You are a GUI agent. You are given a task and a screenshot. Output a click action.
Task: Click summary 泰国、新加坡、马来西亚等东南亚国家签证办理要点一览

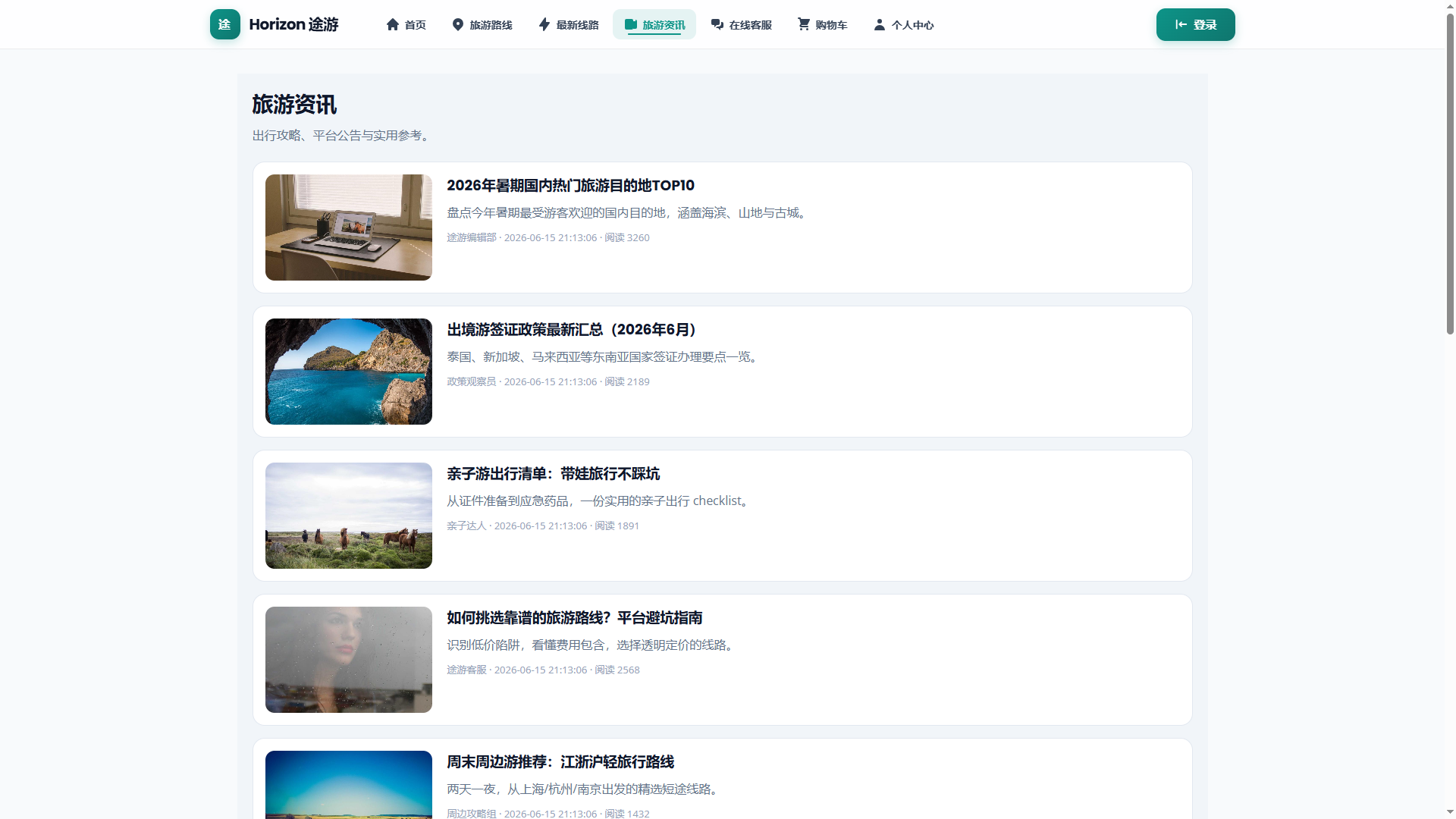604,356
